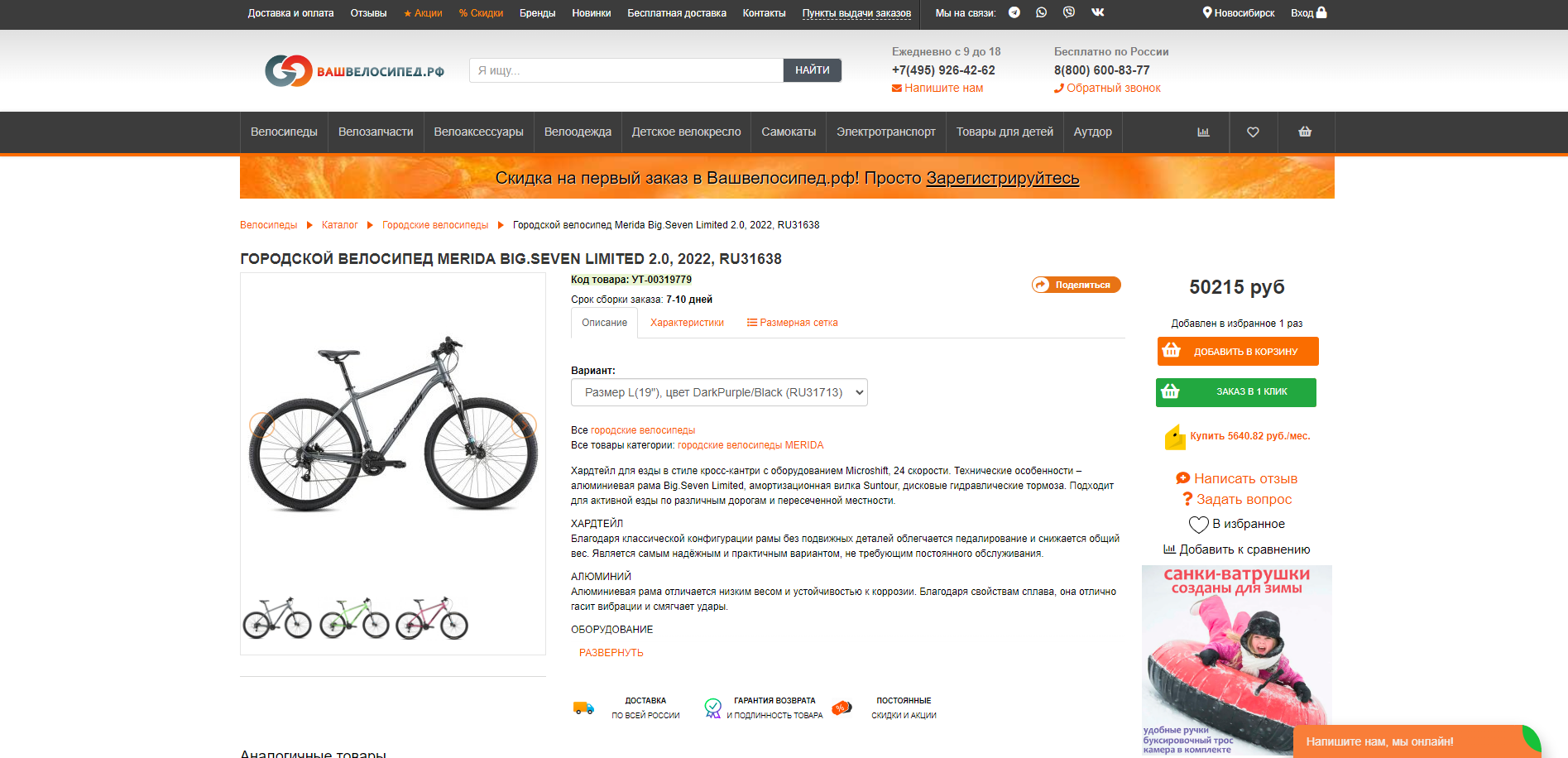The image size is (1568, 758).
Task: Open the 'Велозапчасти' menu item
Action: tap(376, 132)
